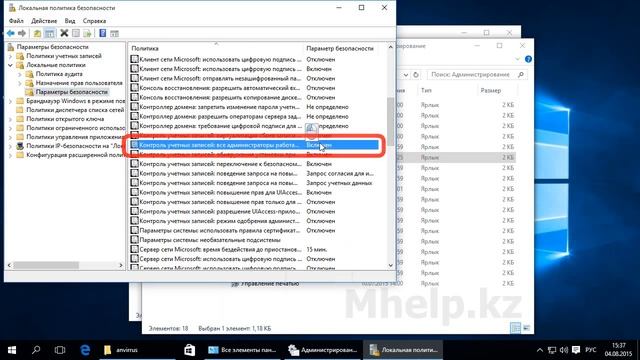
Task: Open the Вид menu
Action: pyautogui.click(x=70, y=21)
